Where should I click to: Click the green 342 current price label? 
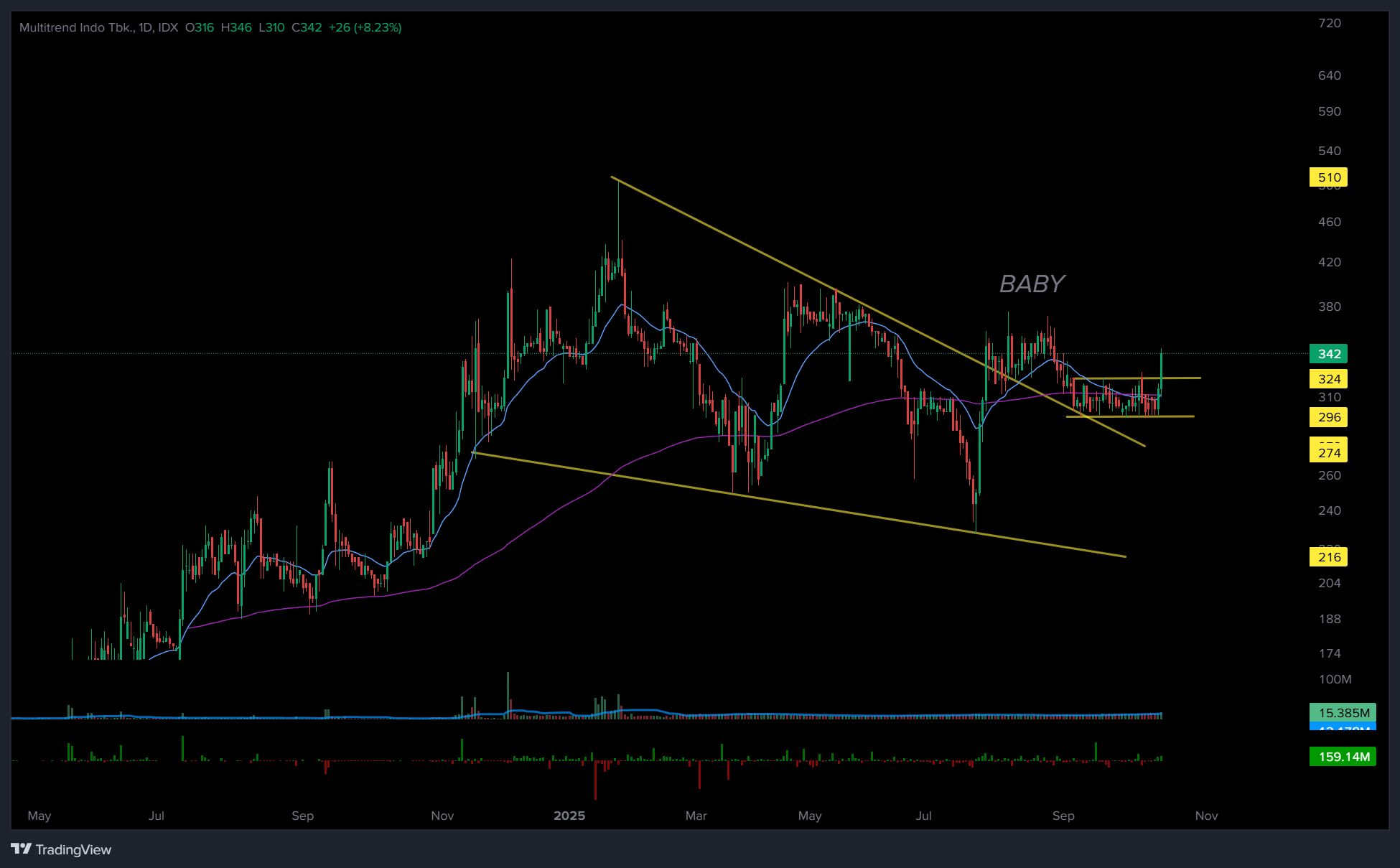pyautogui.click(x=1328, y=354)
